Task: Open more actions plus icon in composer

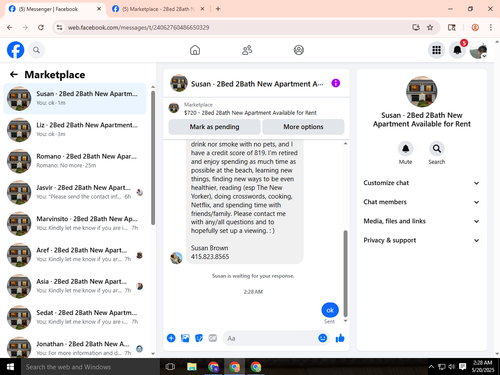Action: [x=171, y=338]
